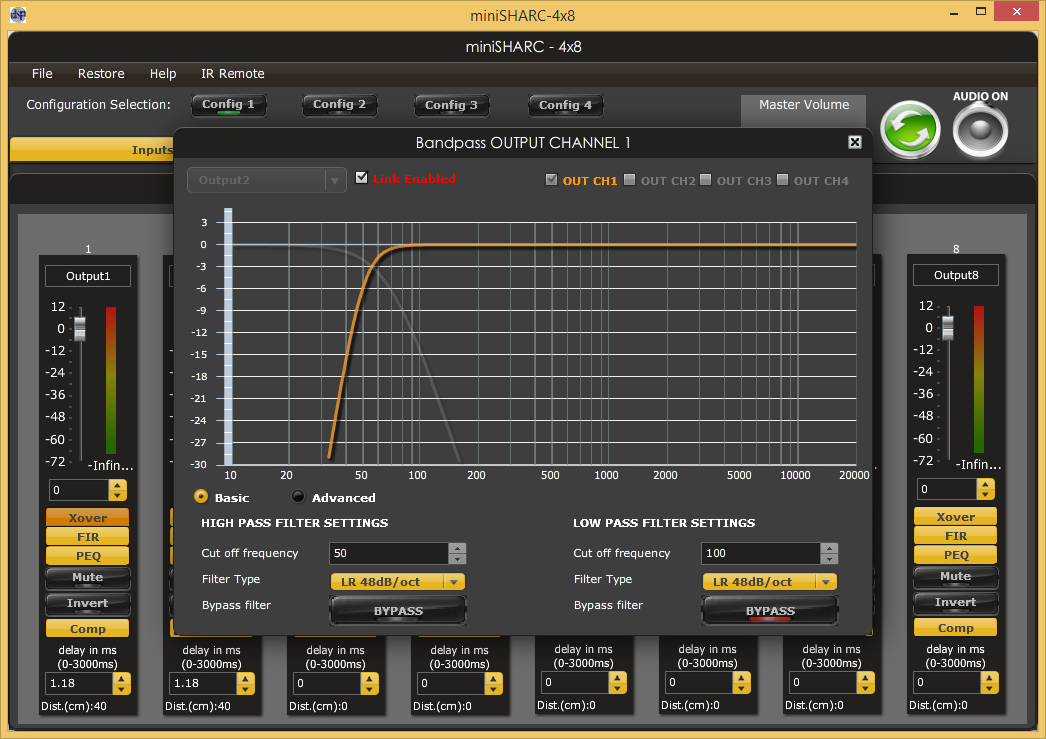Click the Output1 delay value field
This screenshot has height=739, width=1046.
coord(79,683)
